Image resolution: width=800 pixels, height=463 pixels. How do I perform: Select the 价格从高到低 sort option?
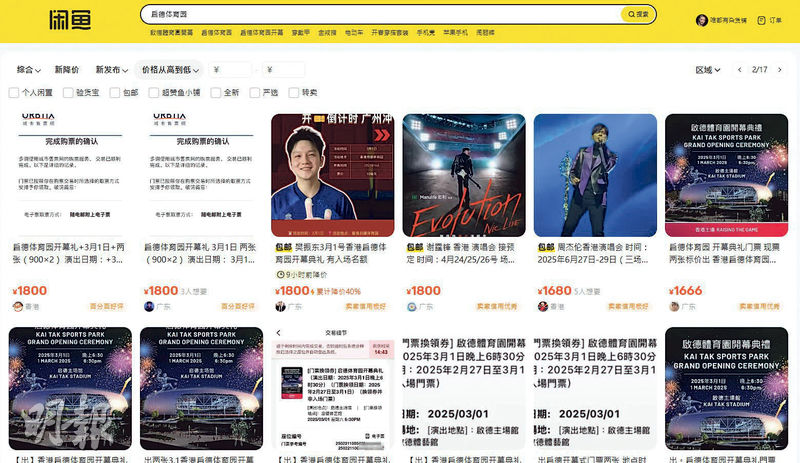pos(172,70)
